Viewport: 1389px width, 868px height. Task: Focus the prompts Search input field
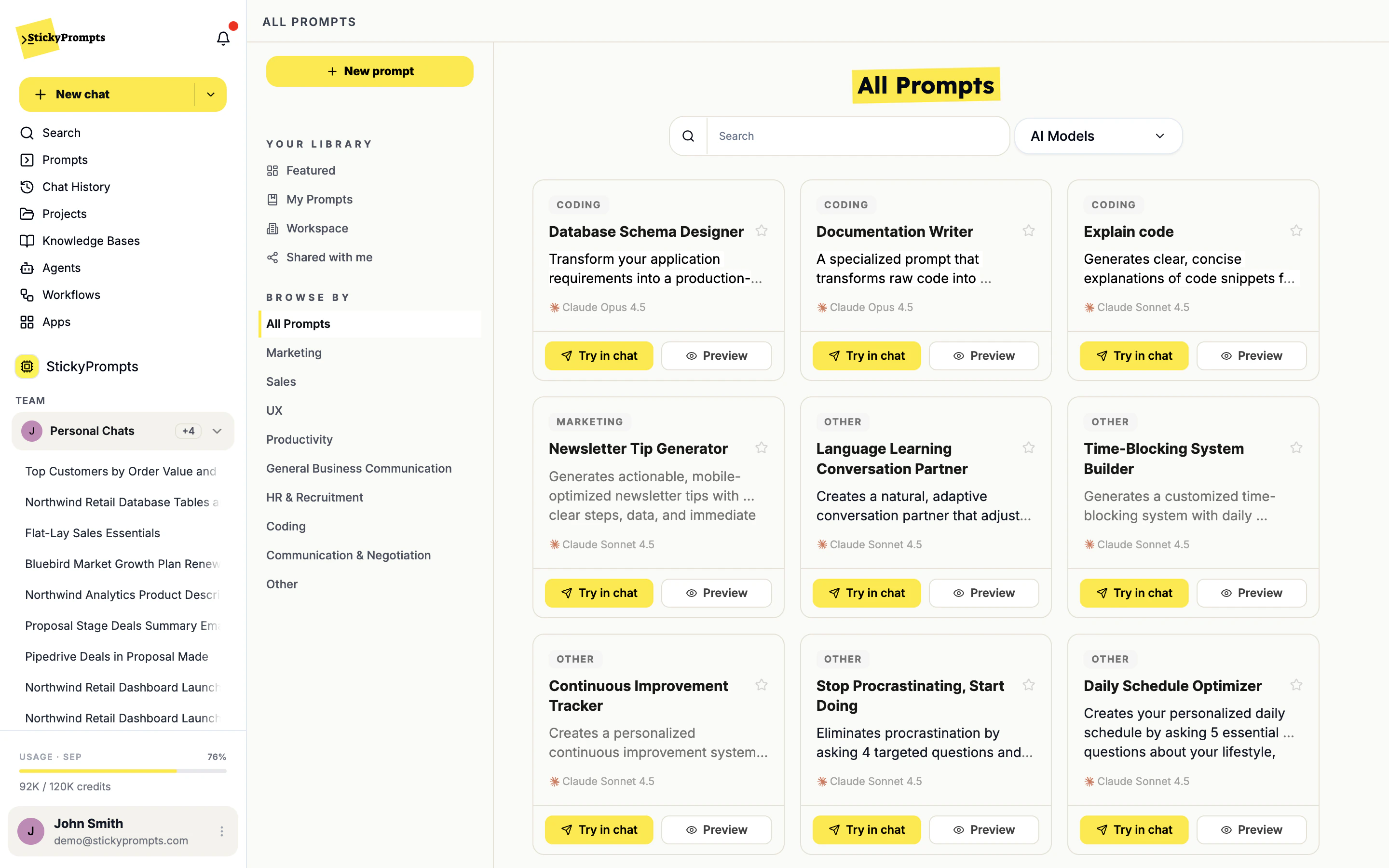point(858,136)
